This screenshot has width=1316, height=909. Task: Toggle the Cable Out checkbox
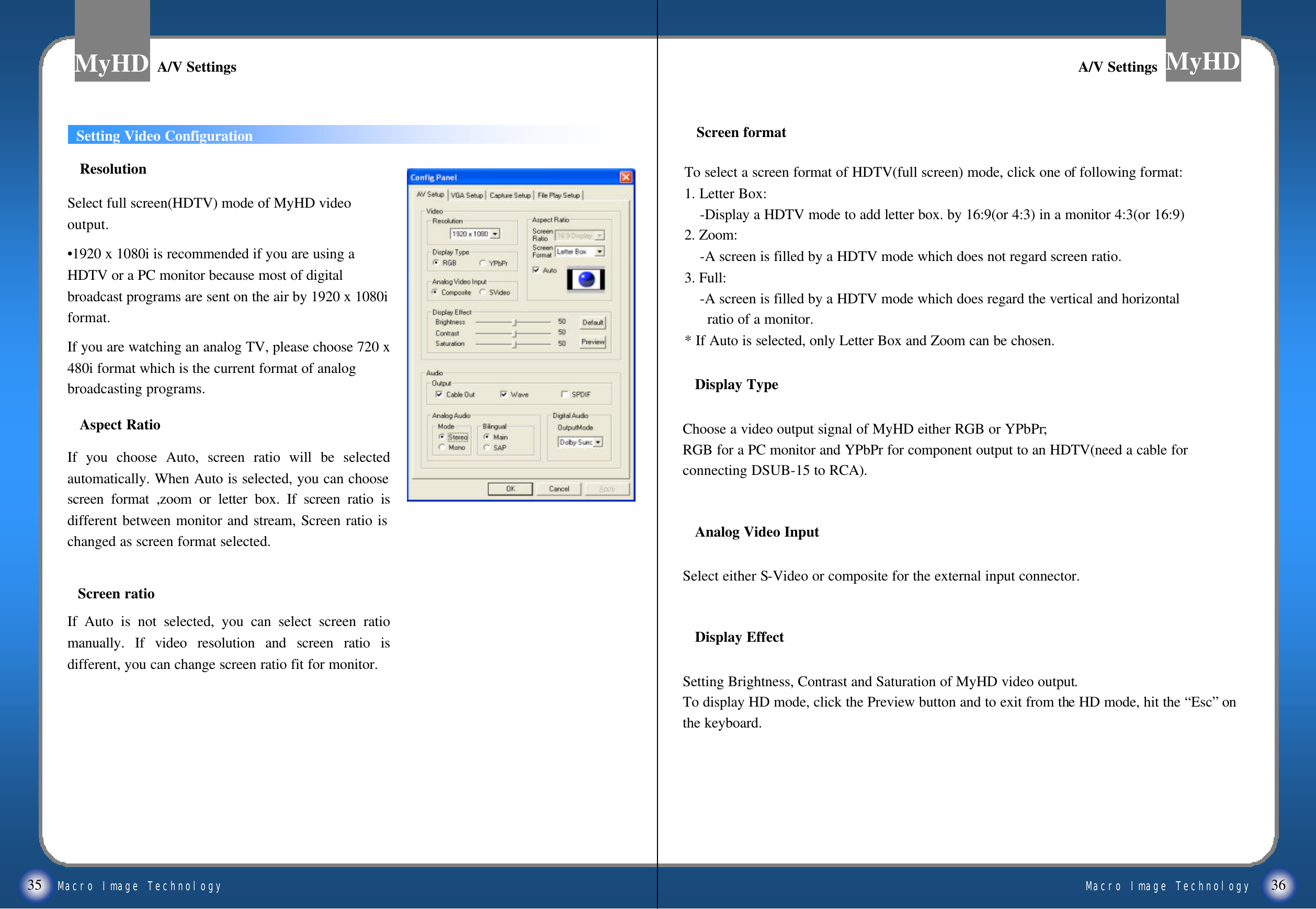point(438,394)
